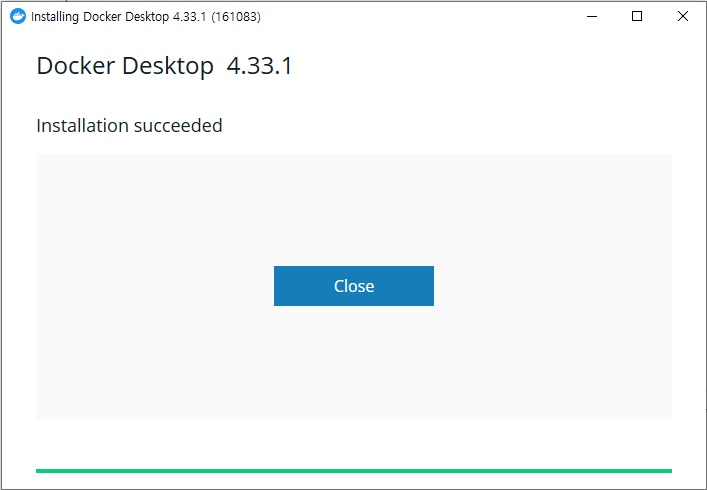
Task: Close the installer with the X icon
Action: (x=683, y=16)
